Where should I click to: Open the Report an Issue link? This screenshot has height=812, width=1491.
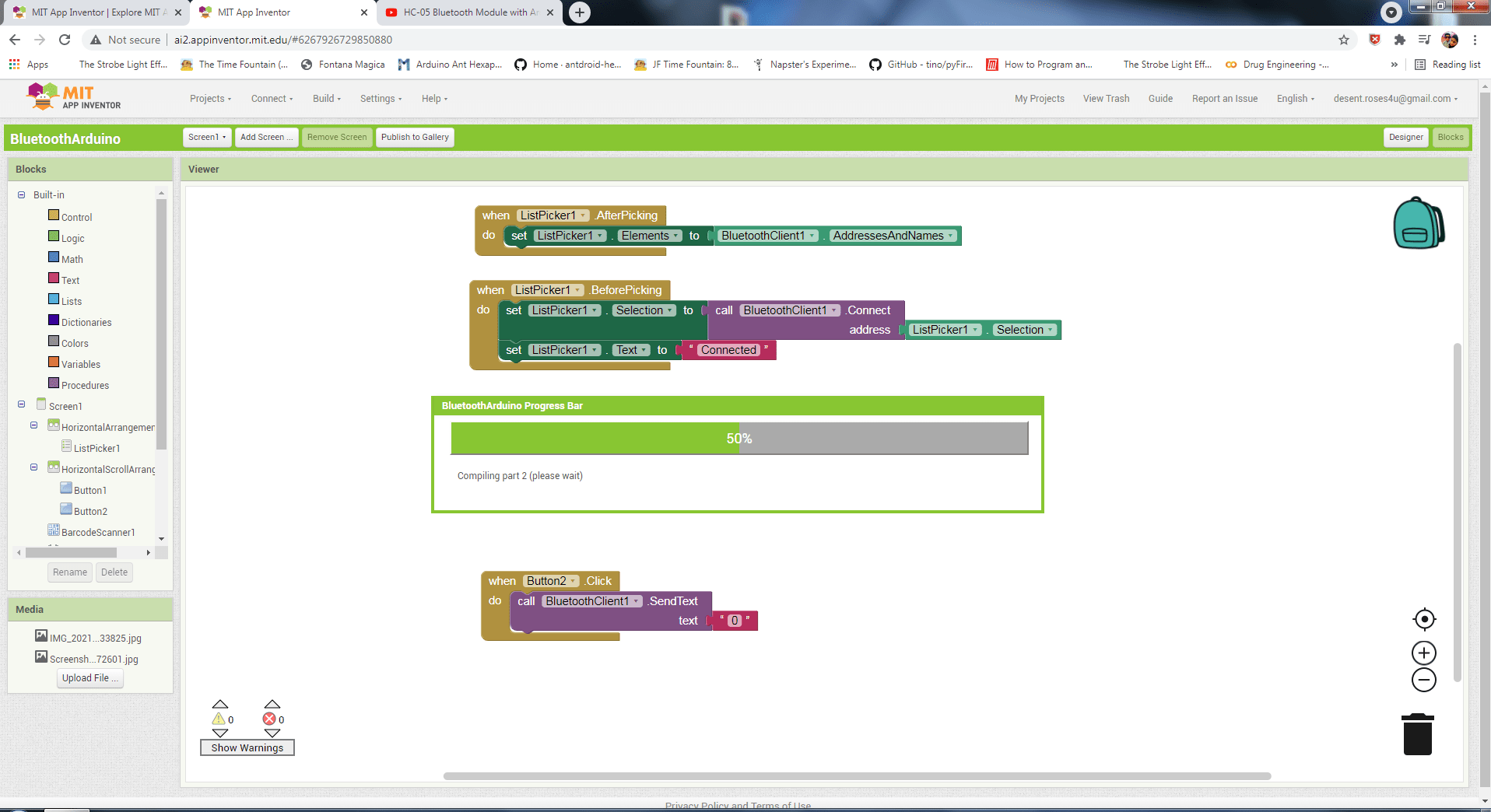1224,99
